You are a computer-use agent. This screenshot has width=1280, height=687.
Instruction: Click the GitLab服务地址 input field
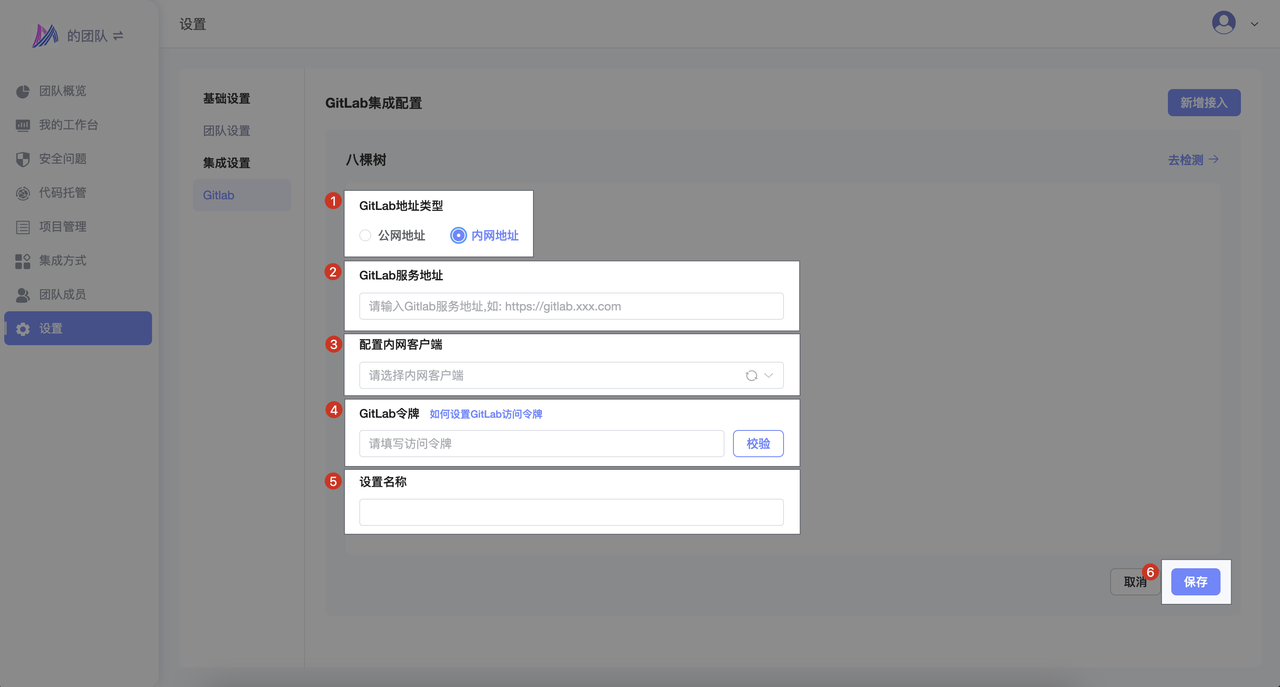(x=571, y=306)
